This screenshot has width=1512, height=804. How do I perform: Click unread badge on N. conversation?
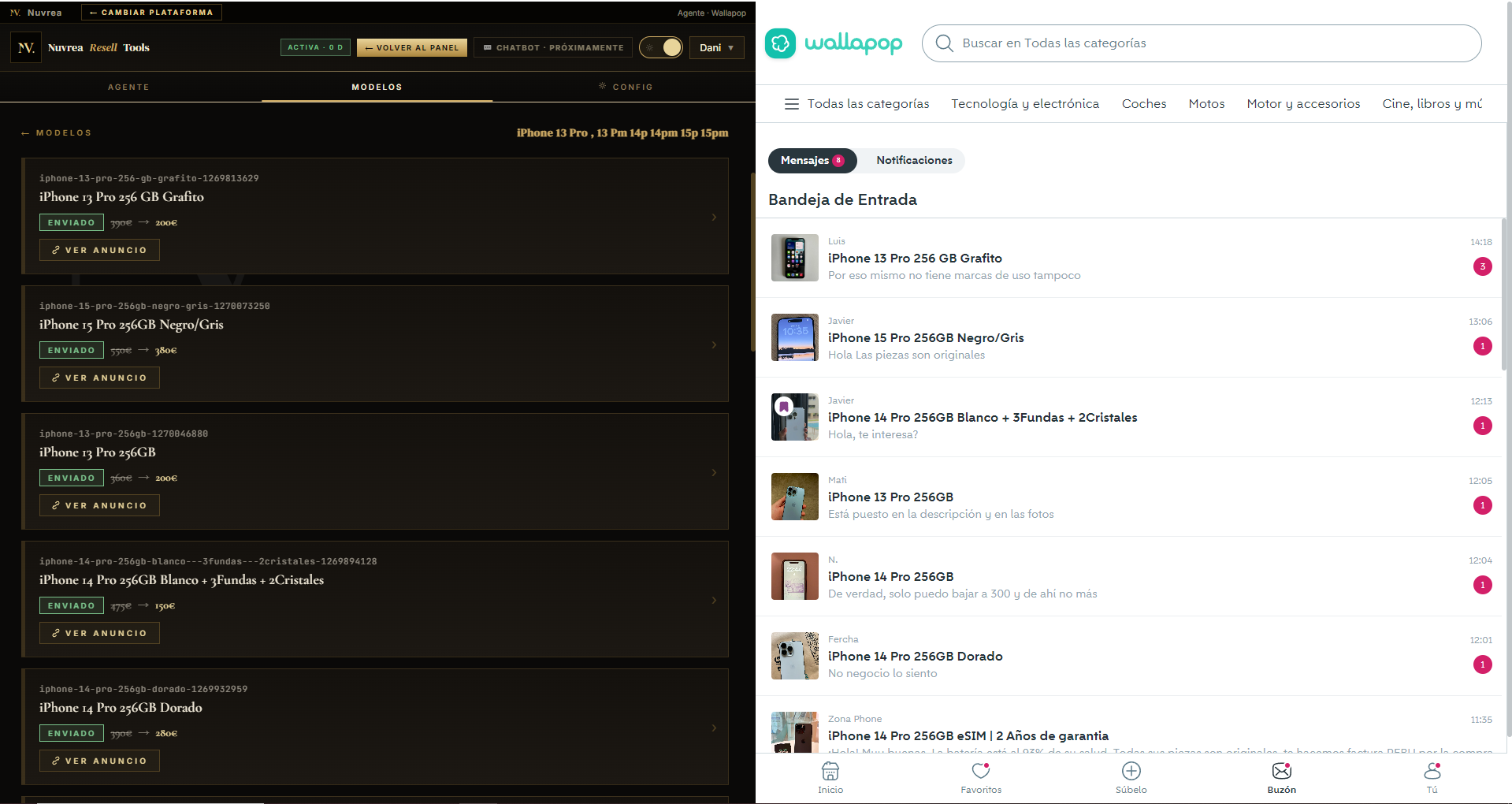click(1482, 585)
